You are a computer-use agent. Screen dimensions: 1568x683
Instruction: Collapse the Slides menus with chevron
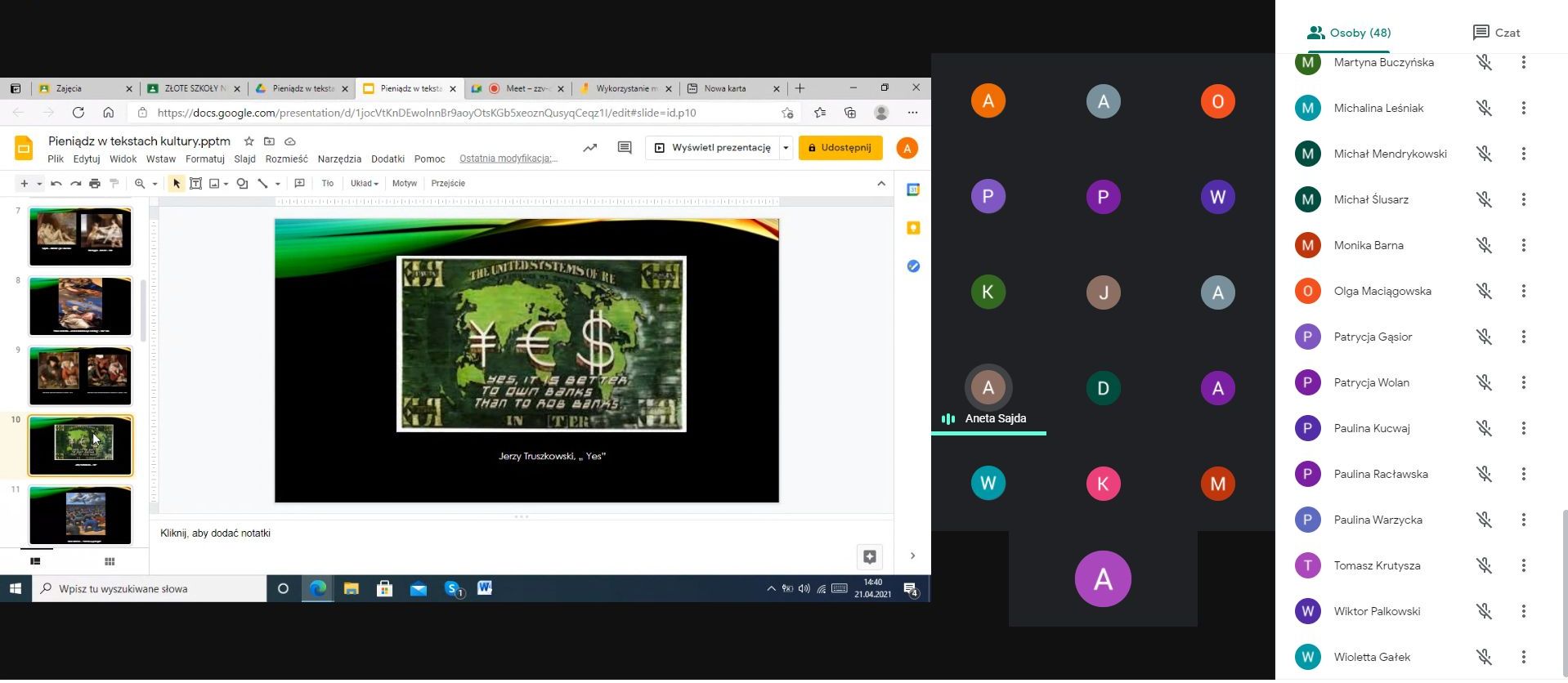881,183
